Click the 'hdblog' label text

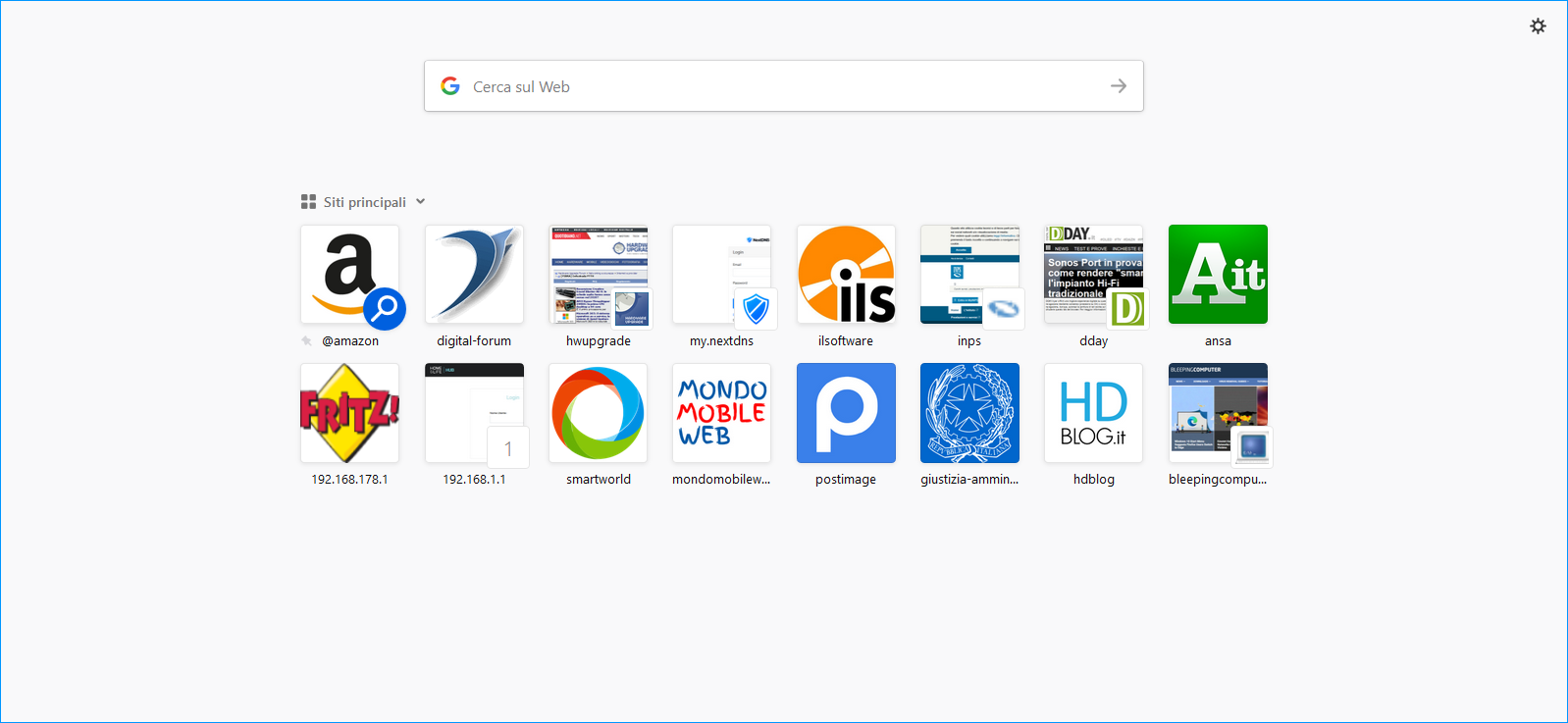coord(1094,479)
